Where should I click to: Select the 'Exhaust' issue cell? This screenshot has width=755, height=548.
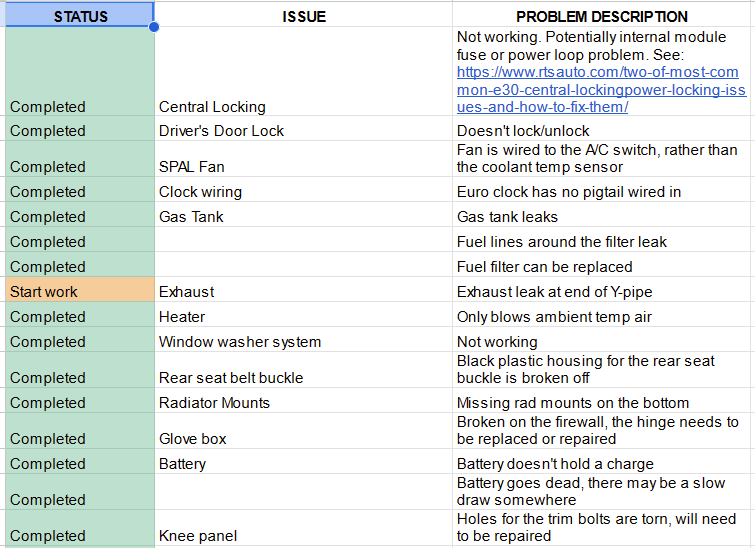click(187, 292)
